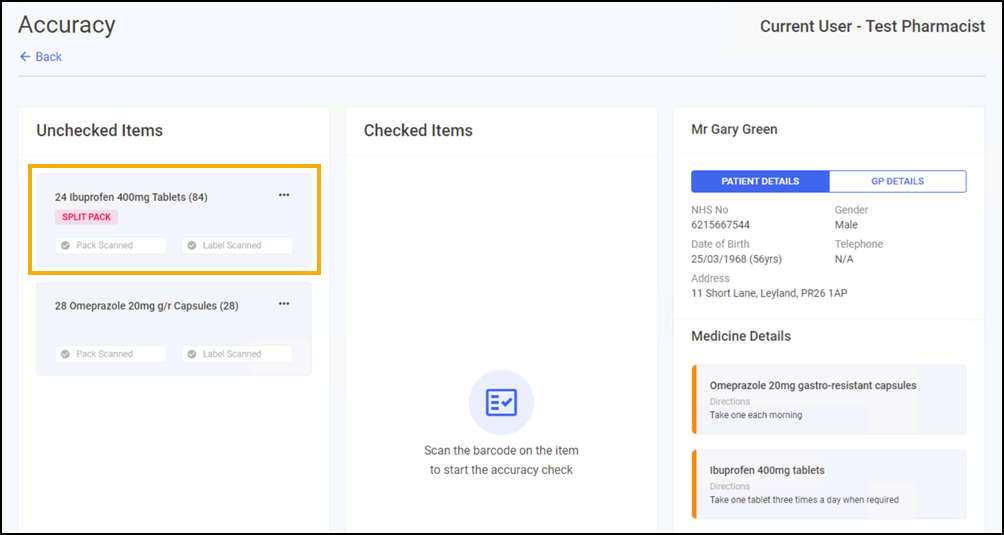Go back using the Back link

pyautogui.click(x=48, y=57)
